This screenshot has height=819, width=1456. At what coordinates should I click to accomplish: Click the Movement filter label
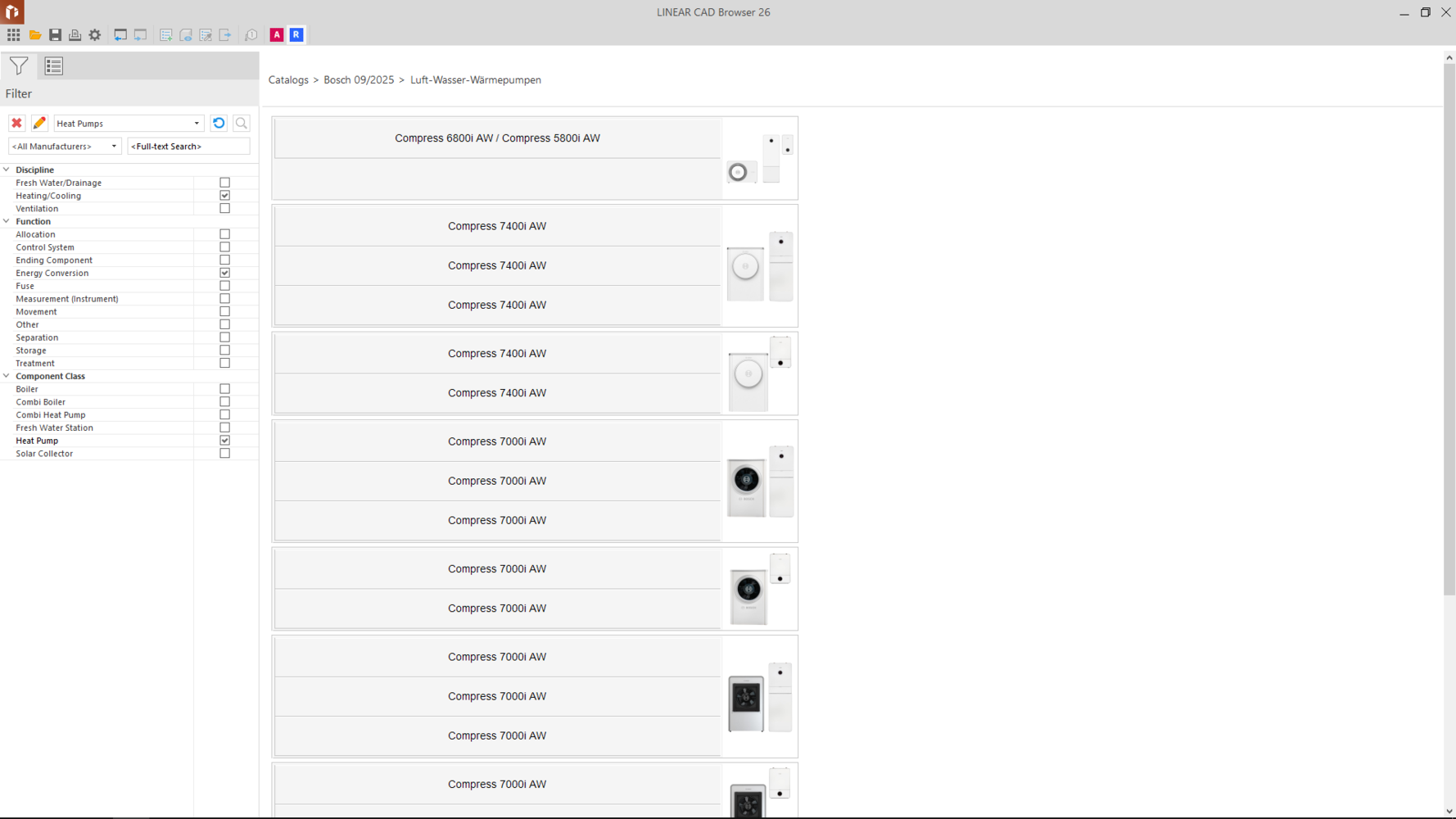(x=36, y=312)
